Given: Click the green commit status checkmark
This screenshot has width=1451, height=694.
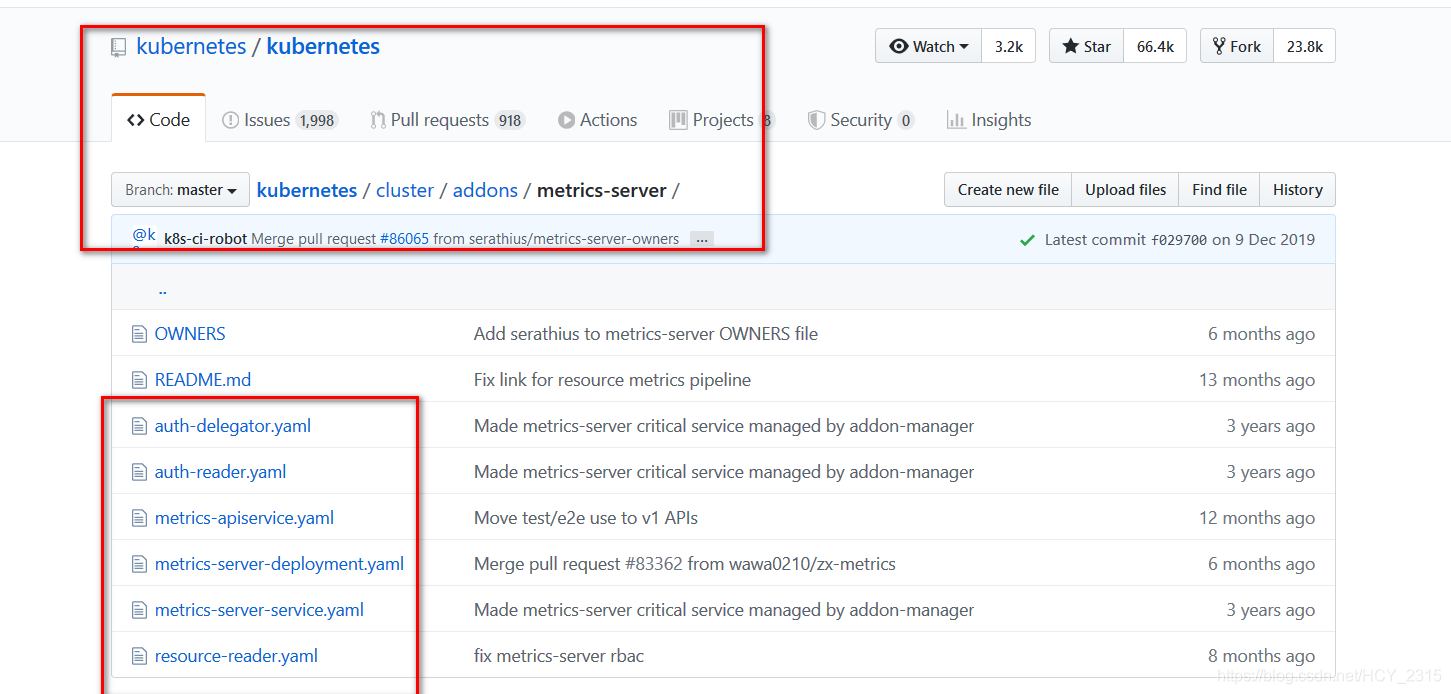Looking at the screenshot, I should [1027, 240].
